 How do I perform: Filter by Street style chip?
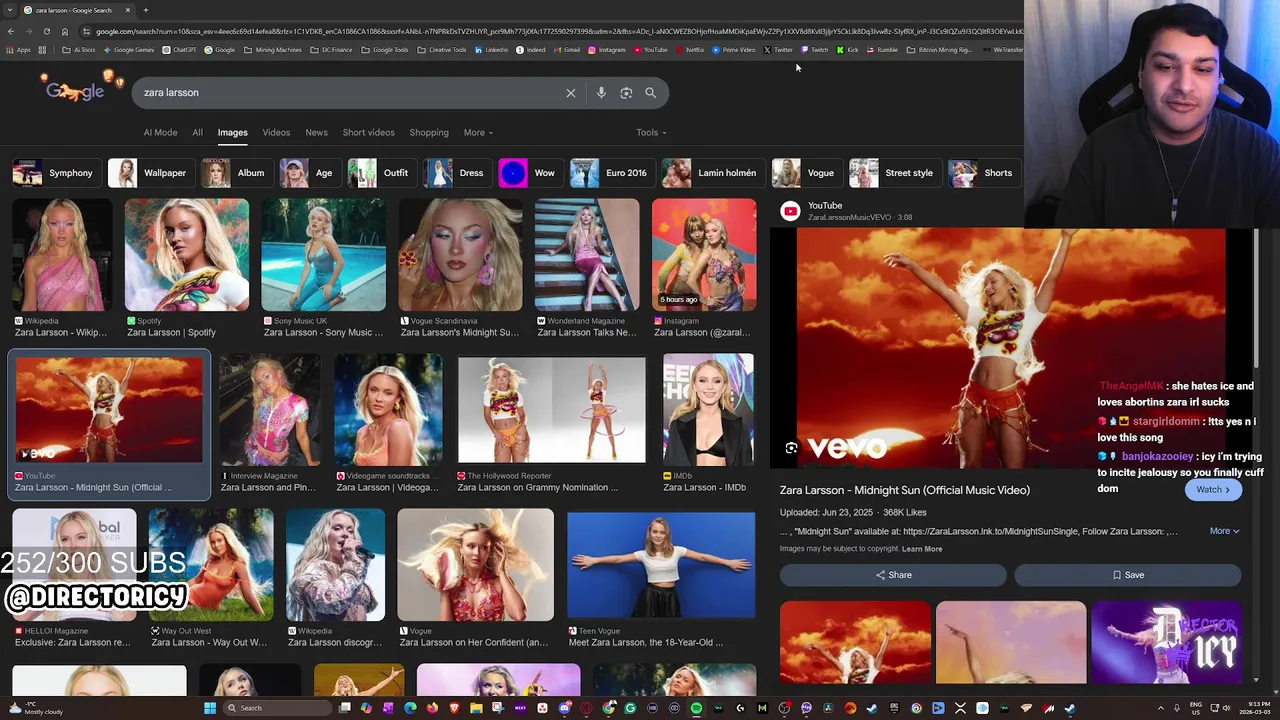pyautogui.click(x=894, y=173)
